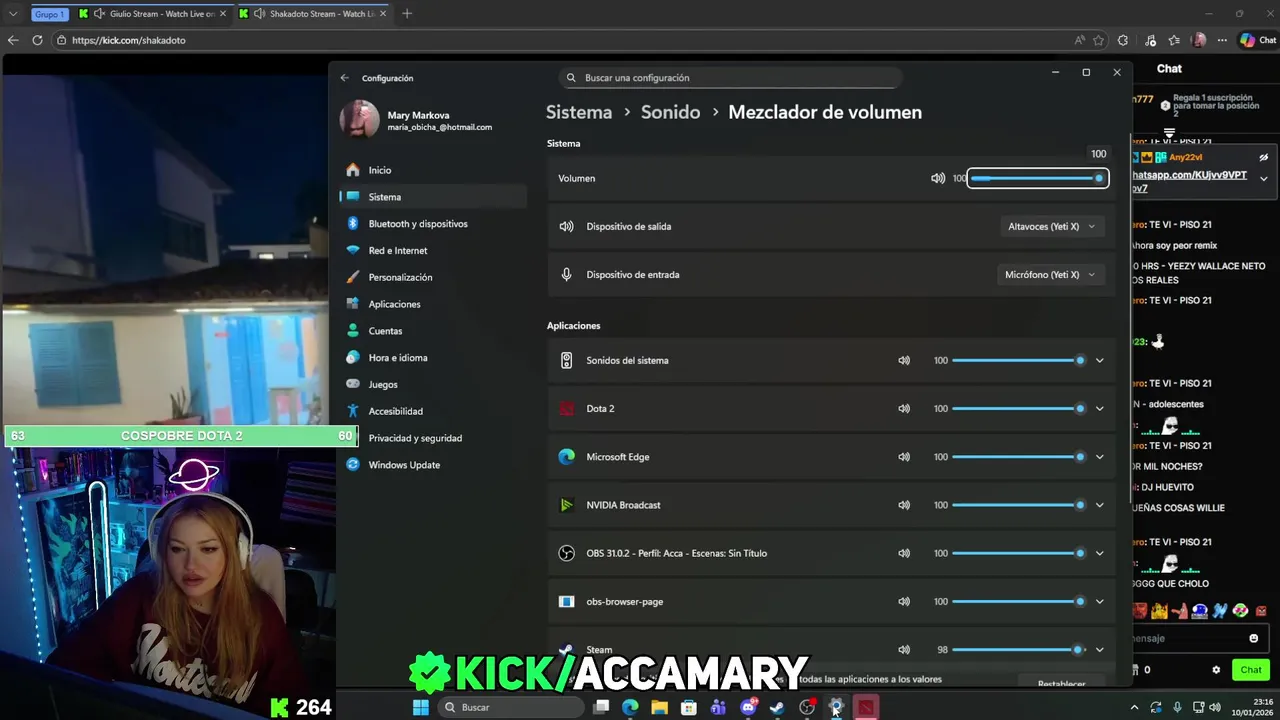Click the back arrow in Configuración
This screenshot has height=720, width=1280.
(344, 78)
